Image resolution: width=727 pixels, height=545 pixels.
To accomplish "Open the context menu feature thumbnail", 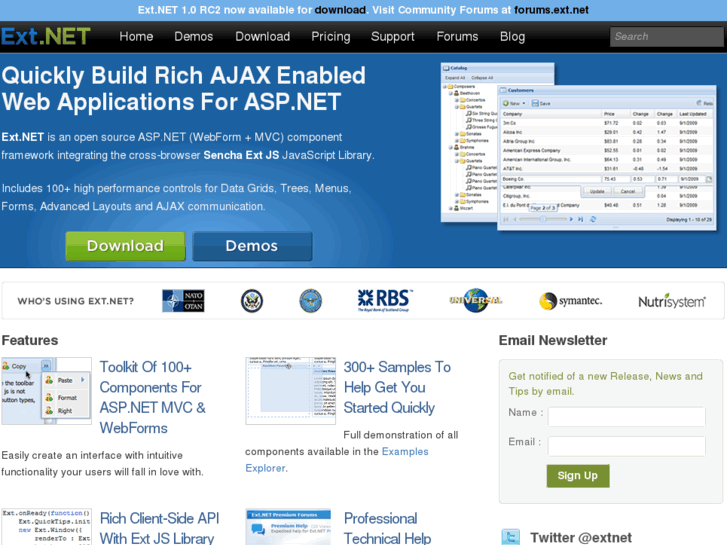I will [46, 391].
